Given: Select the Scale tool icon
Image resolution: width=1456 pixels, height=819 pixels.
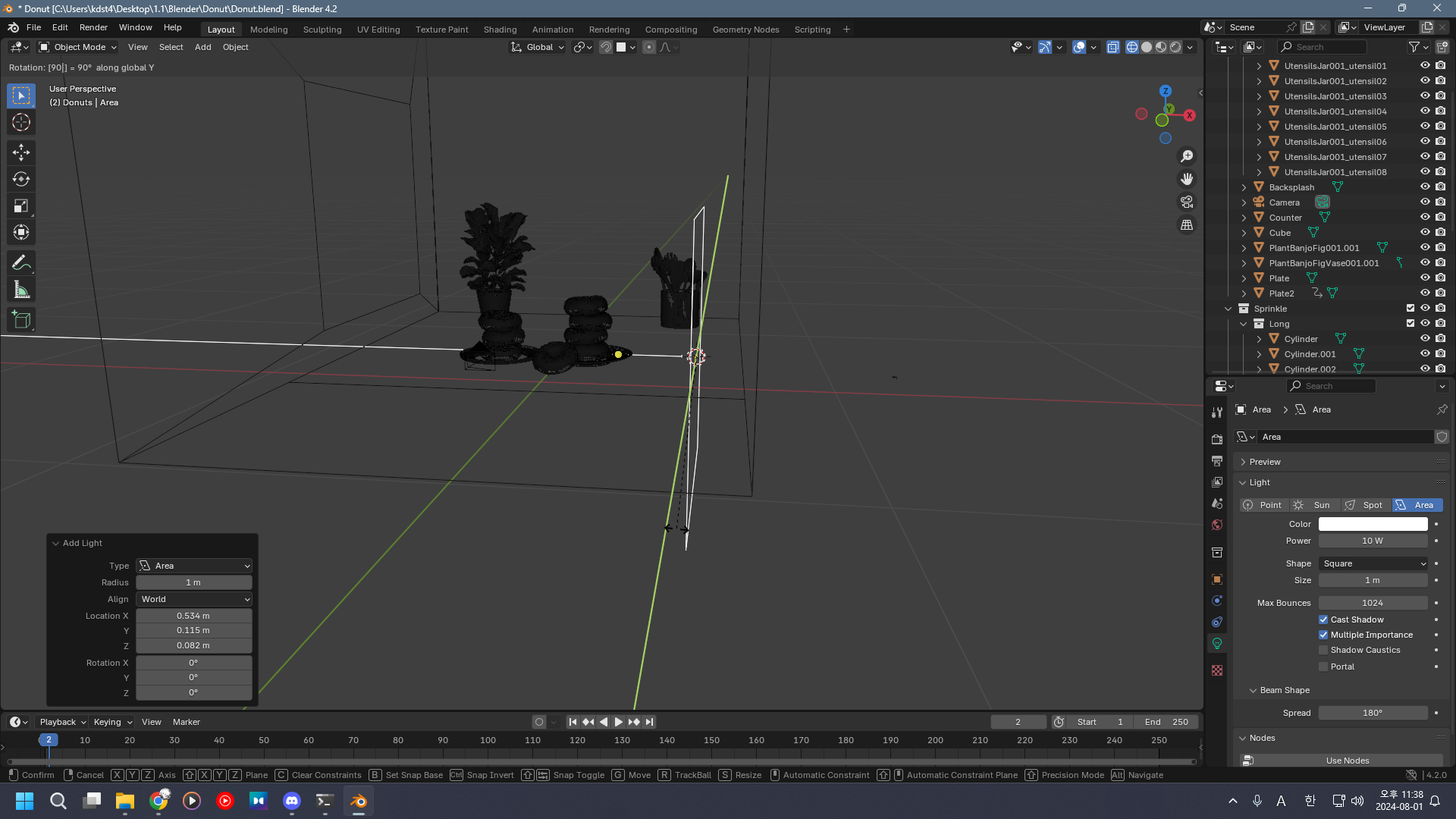Looking at the screenshot, I should click(x=20, y=206).
